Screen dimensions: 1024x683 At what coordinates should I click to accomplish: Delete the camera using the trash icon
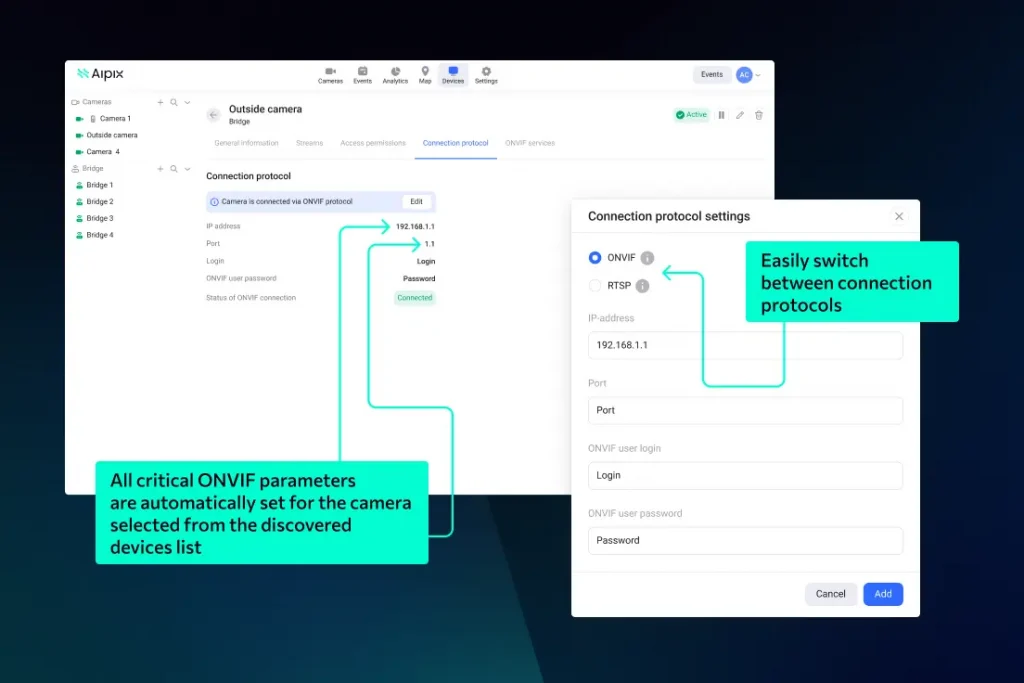759,115
